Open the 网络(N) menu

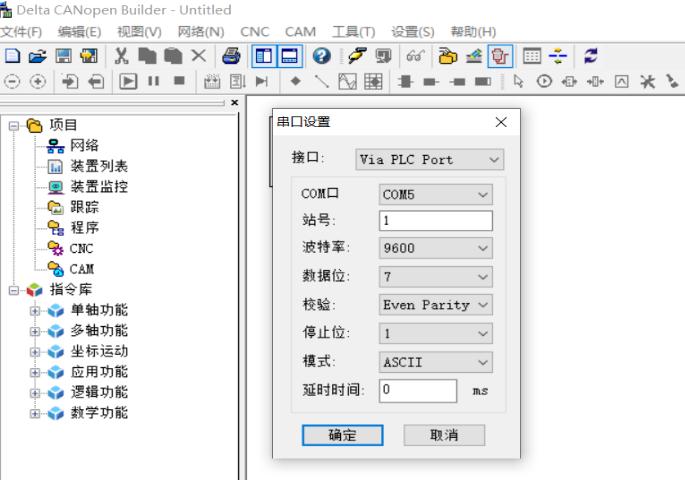[201, 31]
